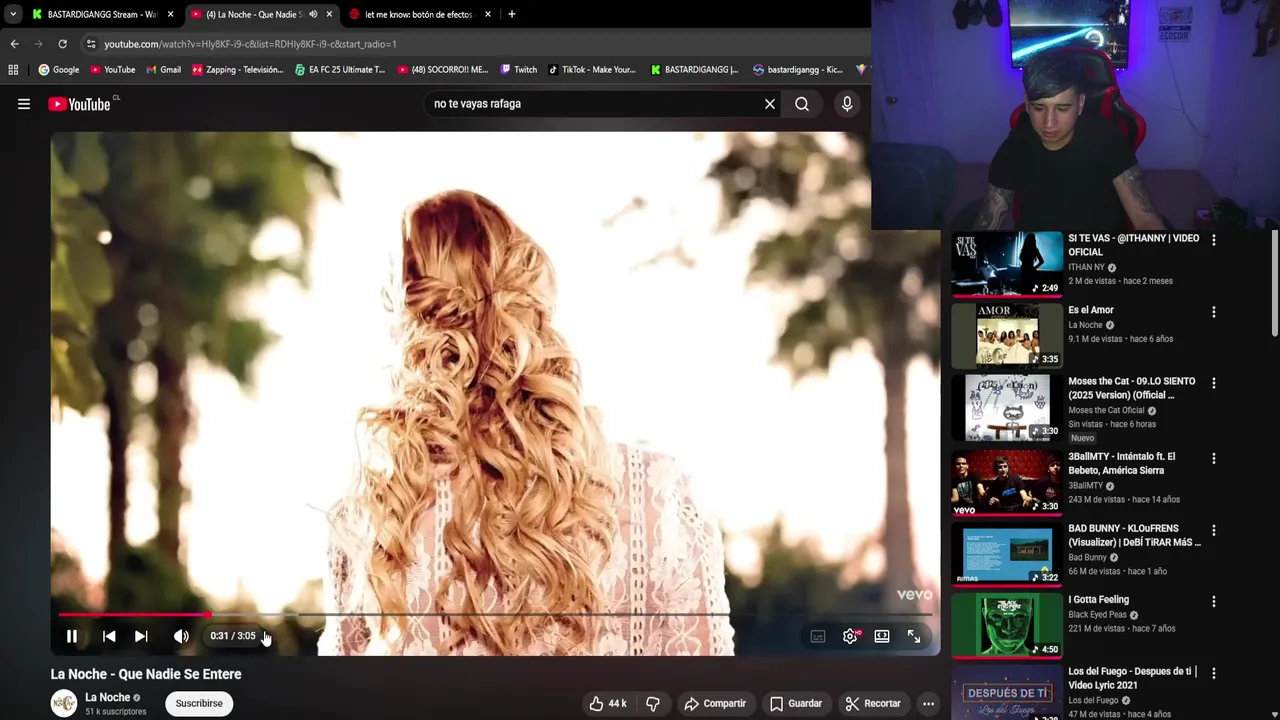This screenshot has width=1280, height=720.
Task: Open the SI TE VAS video thumbnail
Action: [1007, 264]
